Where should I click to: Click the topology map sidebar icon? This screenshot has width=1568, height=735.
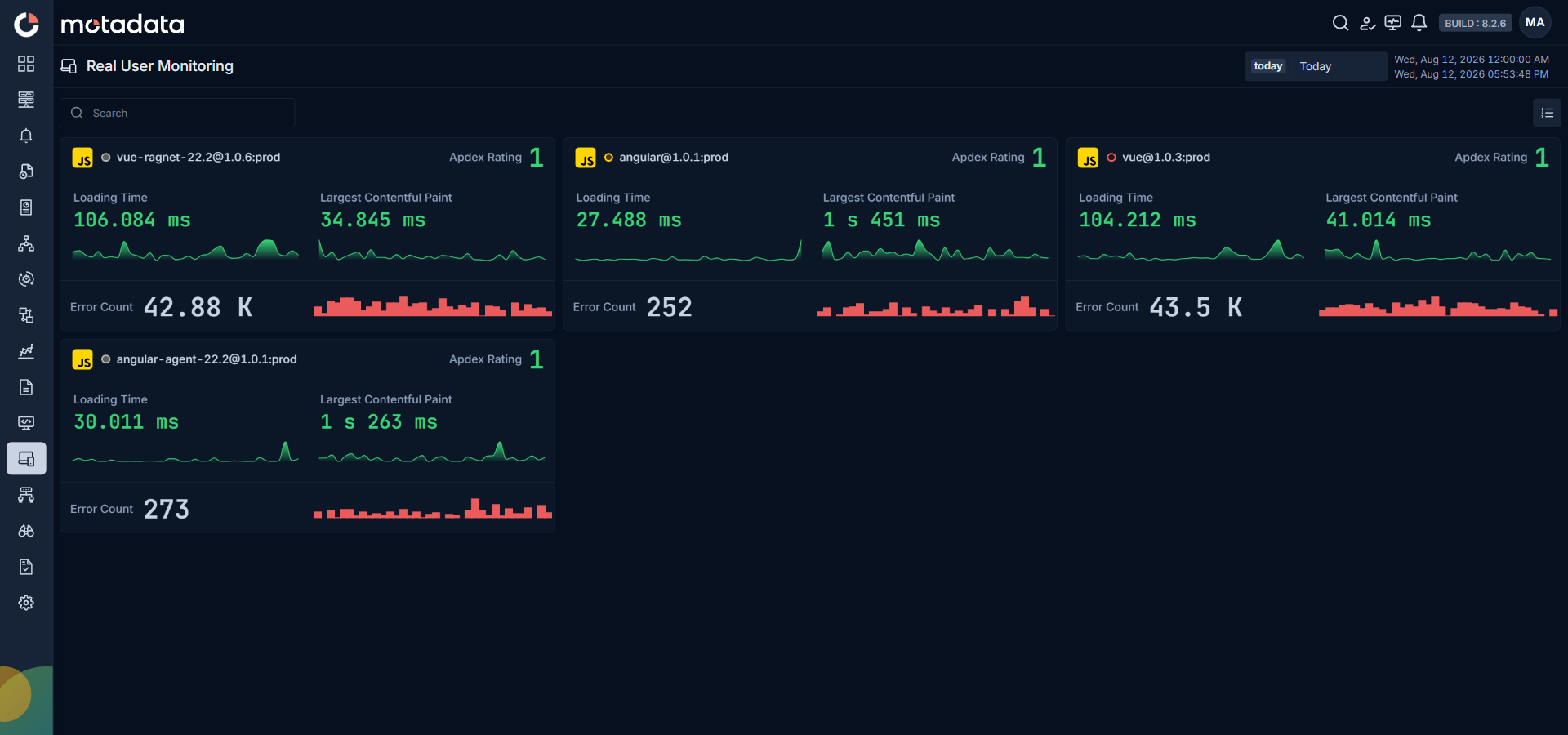click(26, 243)
